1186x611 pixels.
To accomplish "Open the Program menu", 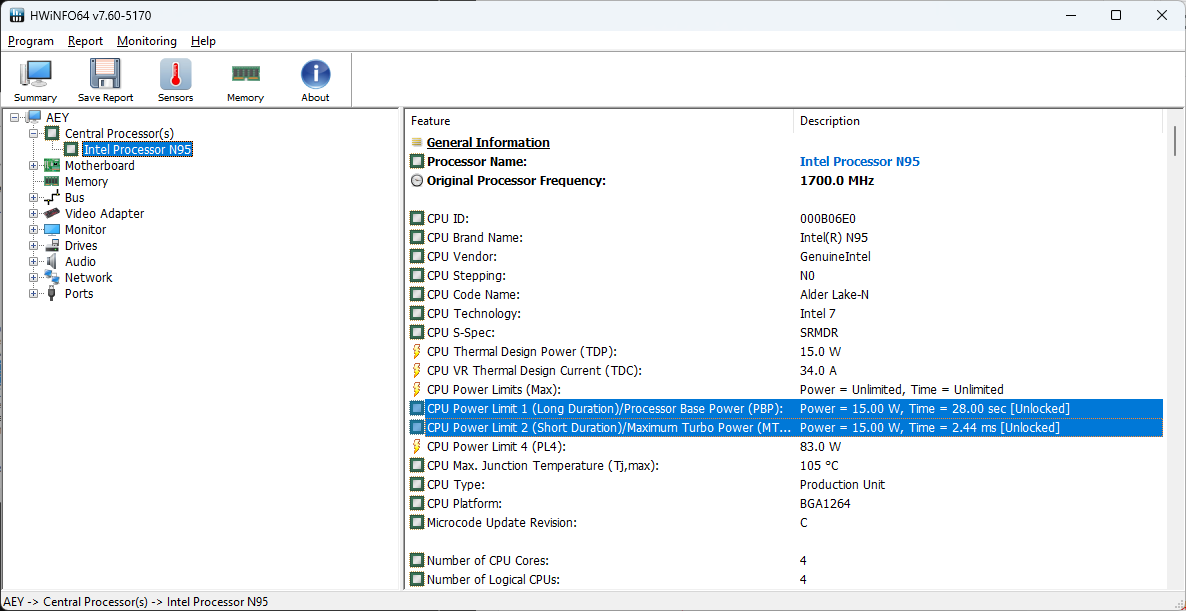I will point(31,41).
